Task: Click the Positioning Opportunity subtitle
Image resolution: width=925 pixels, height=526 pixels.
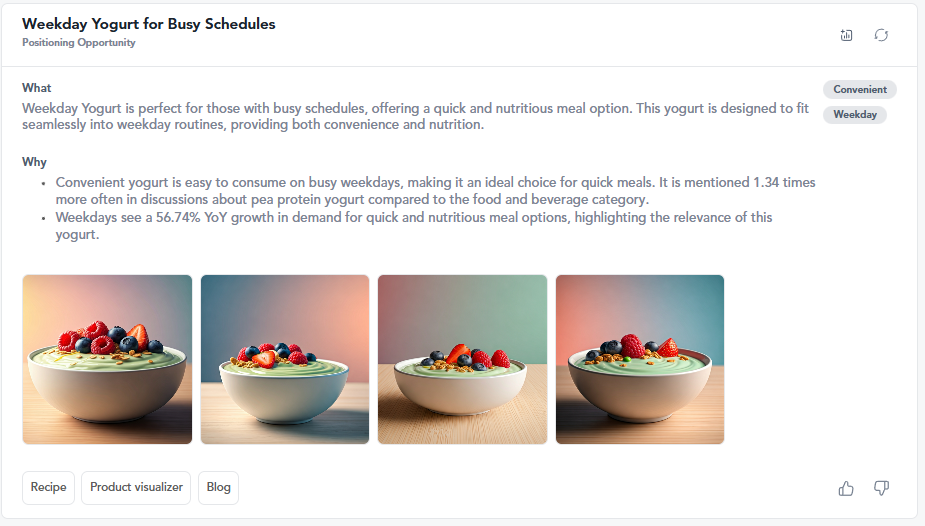Action: pos(79,43)
